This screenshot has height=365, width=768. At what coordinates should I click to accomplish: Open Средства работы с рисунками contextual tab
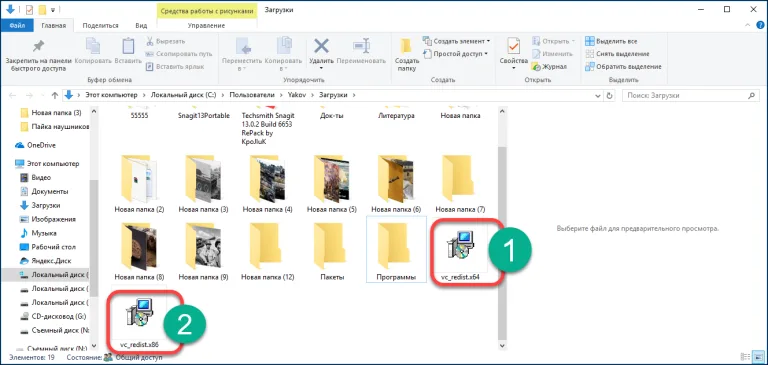(207, 10)
